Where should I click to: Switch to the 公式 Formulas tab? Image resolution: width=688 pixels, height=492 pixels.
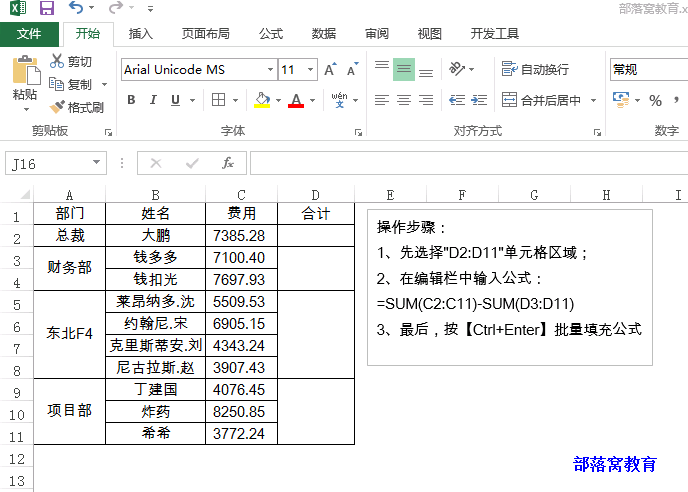pyautogui.click(x=271, y=34)
